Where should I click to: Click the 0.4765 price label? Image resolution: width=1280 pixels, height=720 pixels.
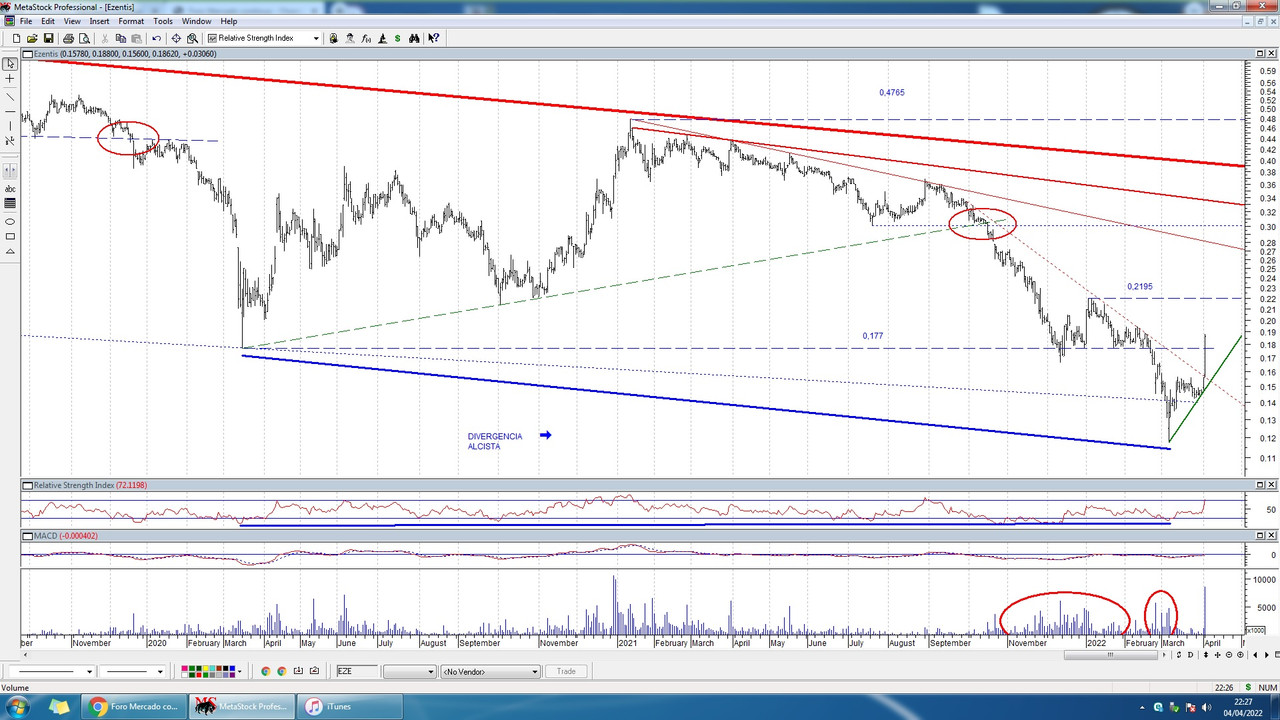click(892, 92)
